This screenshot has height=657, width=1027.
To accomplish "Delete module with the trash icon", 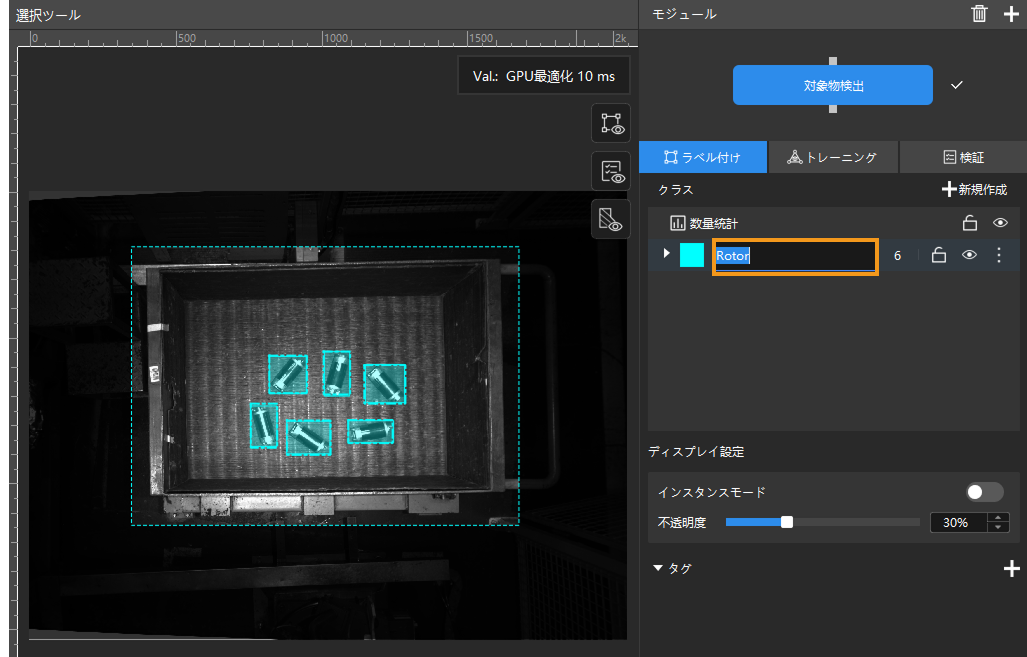I will point(979,14).
